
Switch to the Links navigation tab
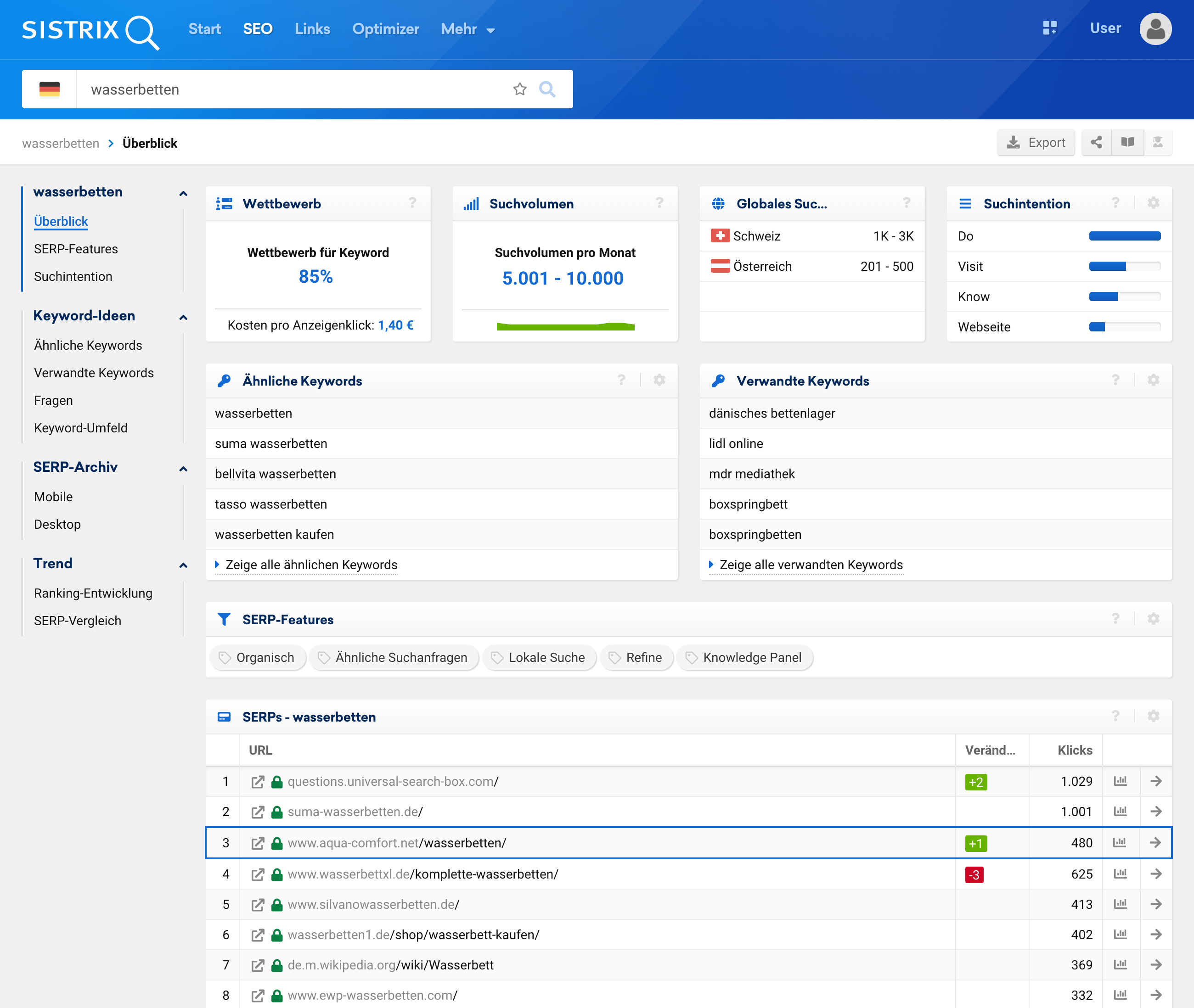tap(312, 29)
